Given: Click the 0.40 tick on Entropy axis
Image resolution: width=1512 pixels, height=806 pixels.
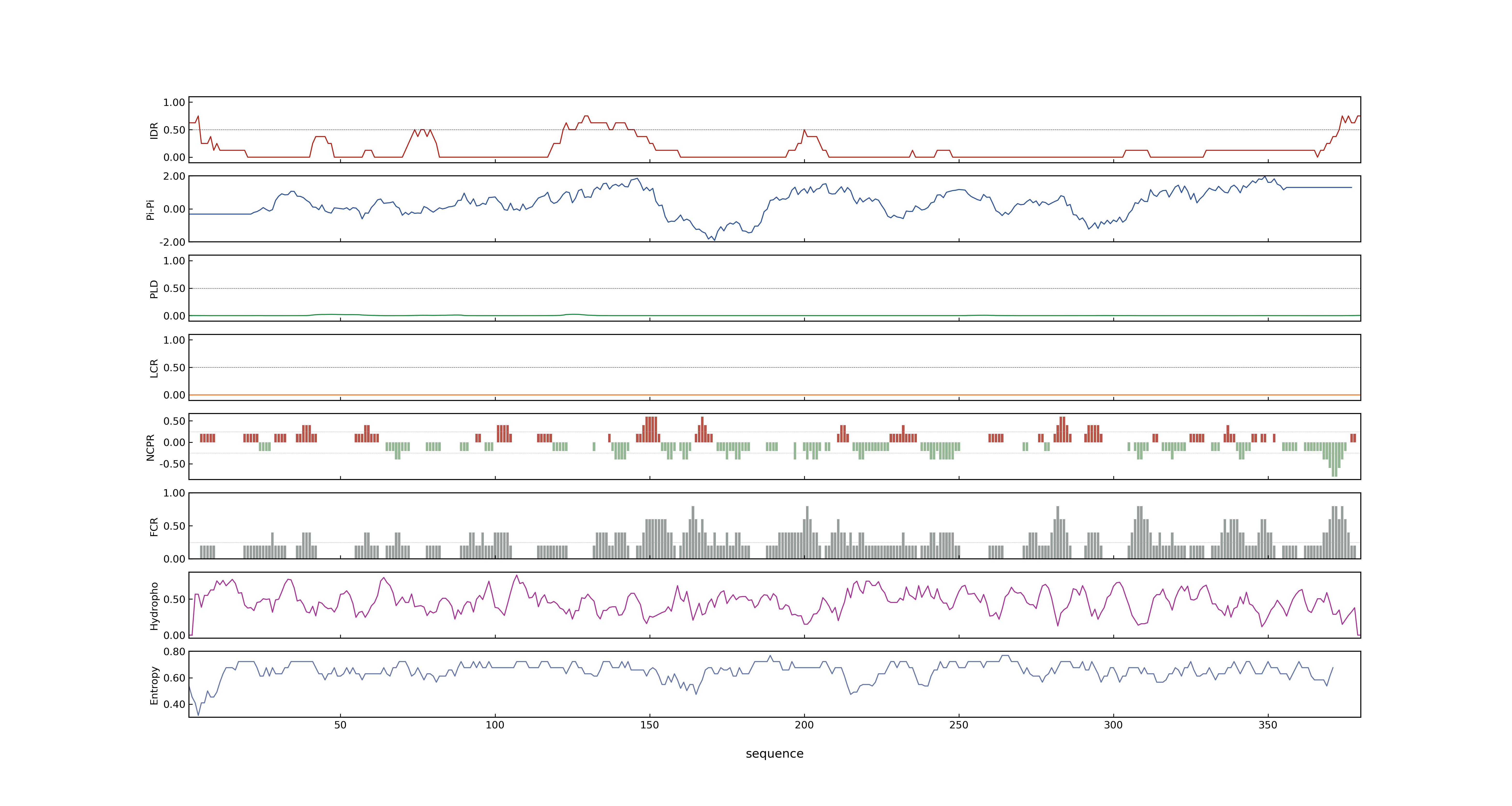Looking at the screenshot, I should coord(174,704).
